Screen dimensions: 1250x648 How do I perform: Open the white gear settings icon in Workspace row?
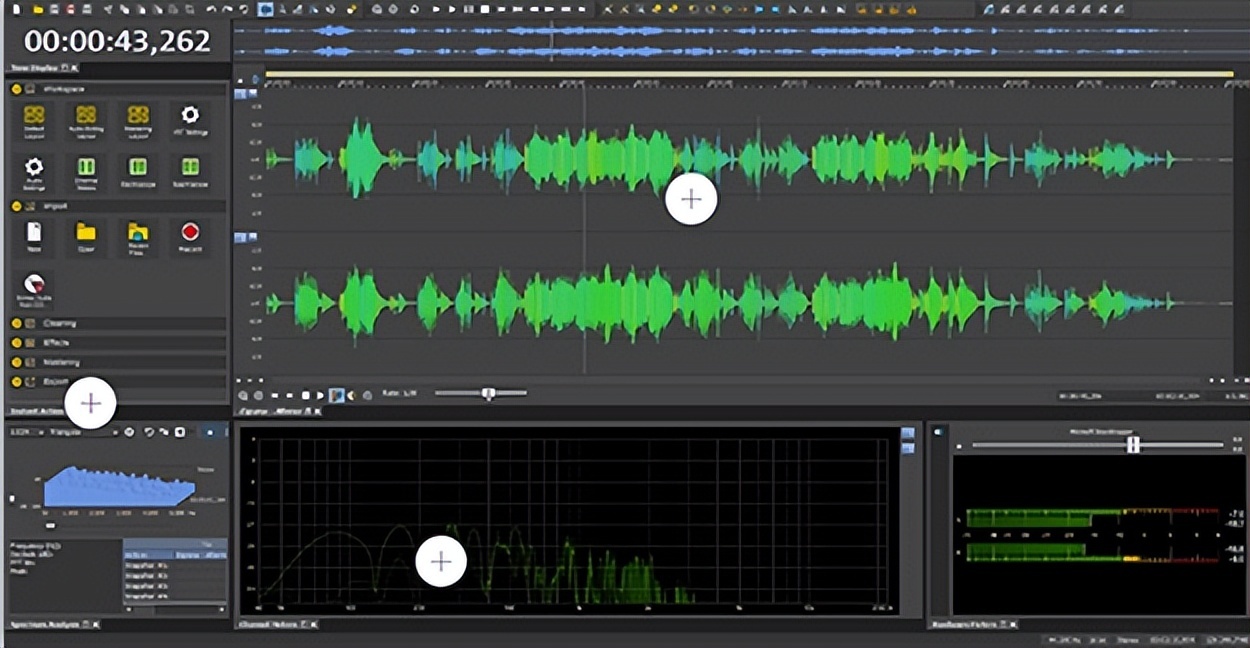190,115
